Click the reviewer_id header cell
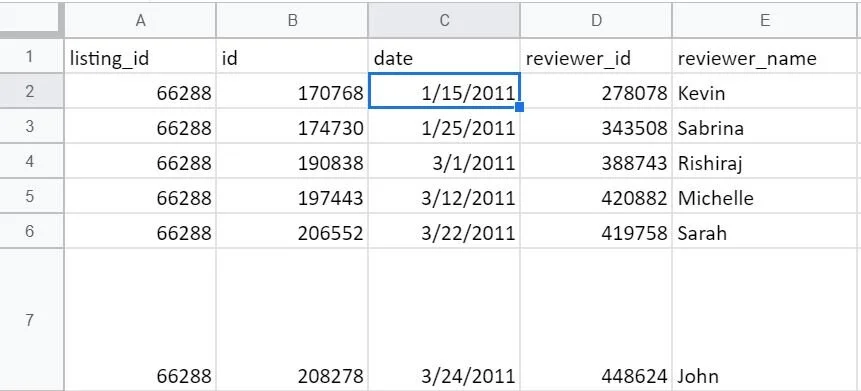The height and width of the screenshot is (391, 861). [596, 56]
